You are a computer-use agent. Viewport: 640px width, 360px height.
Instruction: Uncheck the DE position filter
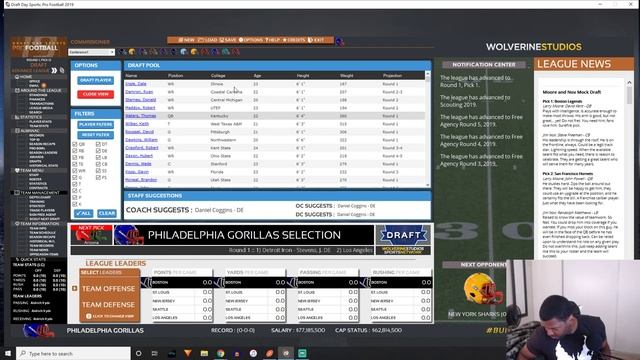(98, 151)
